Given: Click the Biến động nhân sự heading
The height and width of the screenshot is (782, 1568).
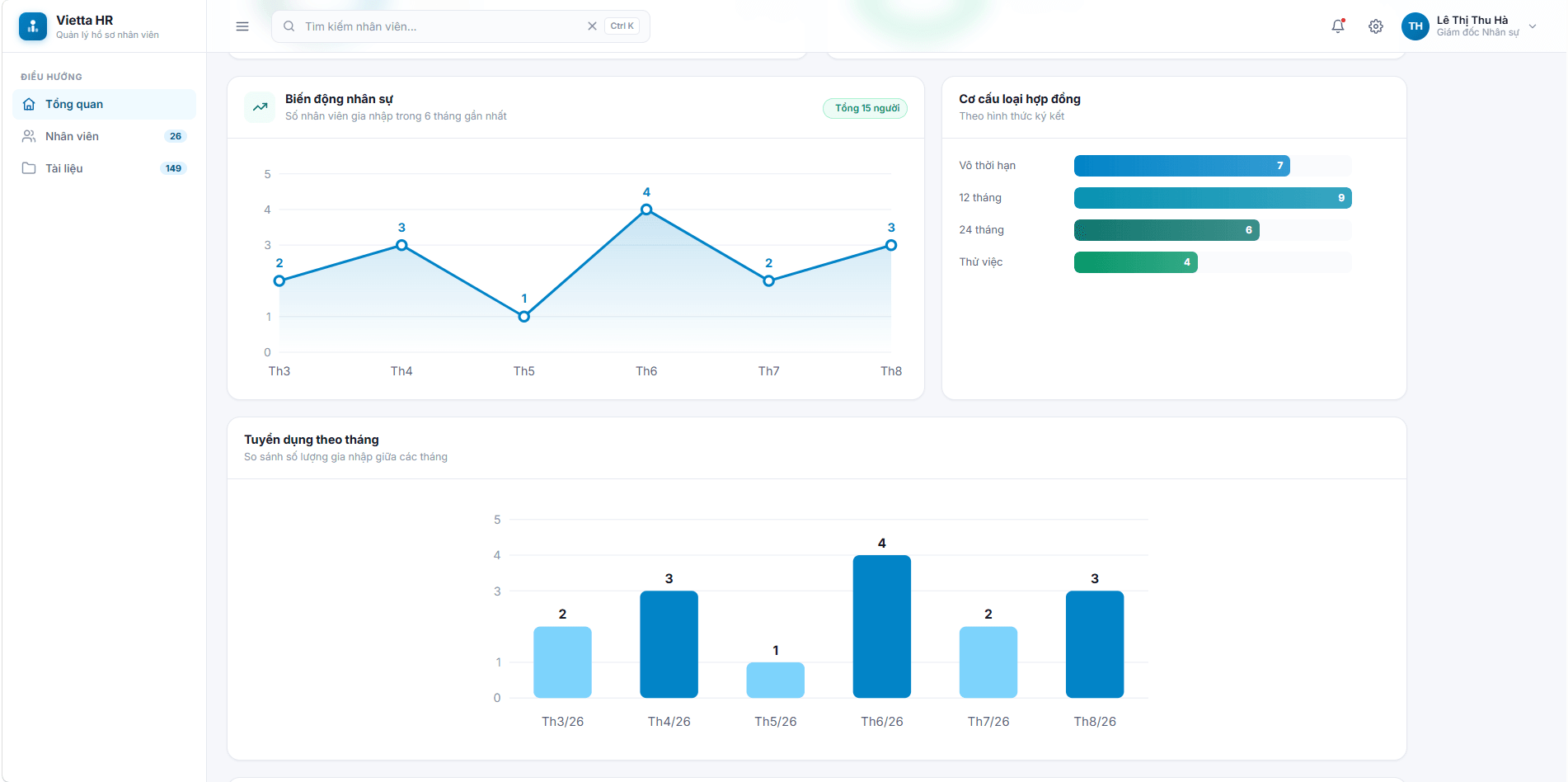Looking at the screenshot, I should tap(339, 99).
